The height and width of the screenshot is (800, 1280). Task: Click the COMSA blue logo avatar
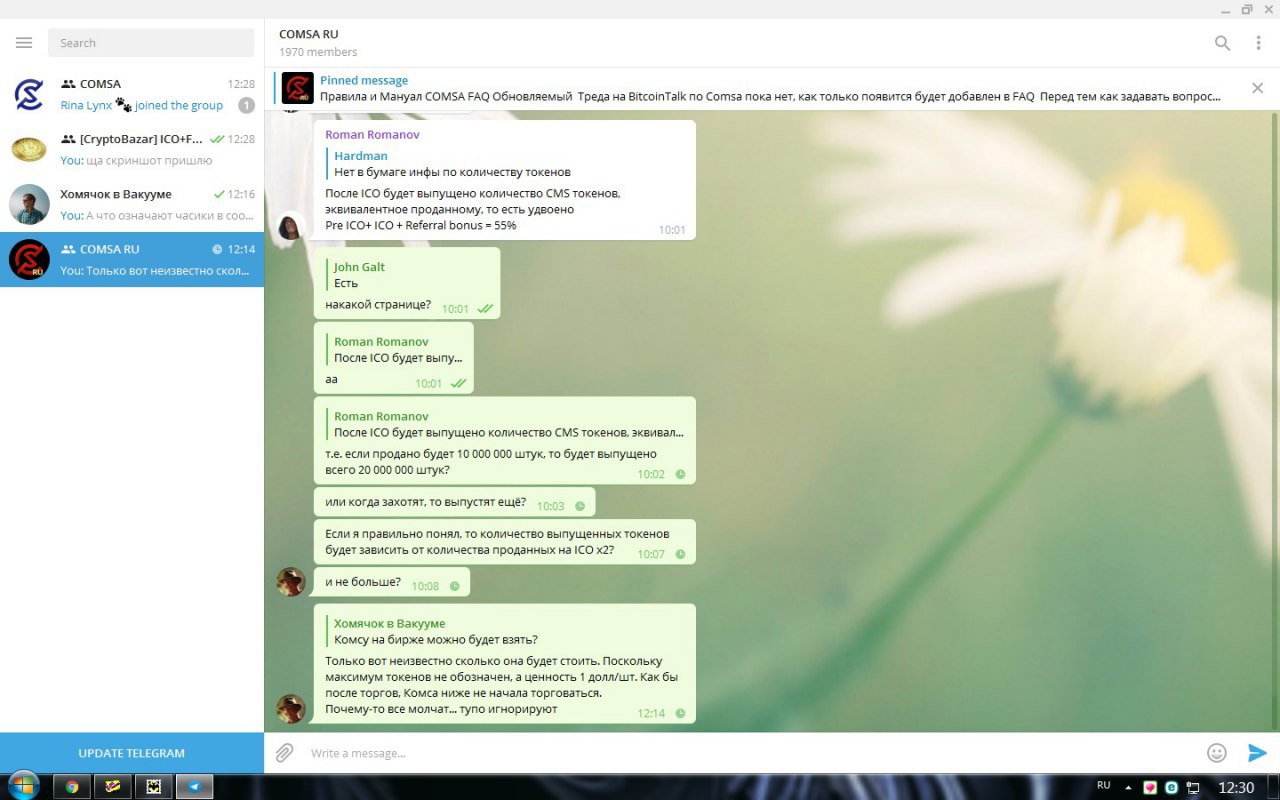tap(29, 95)
